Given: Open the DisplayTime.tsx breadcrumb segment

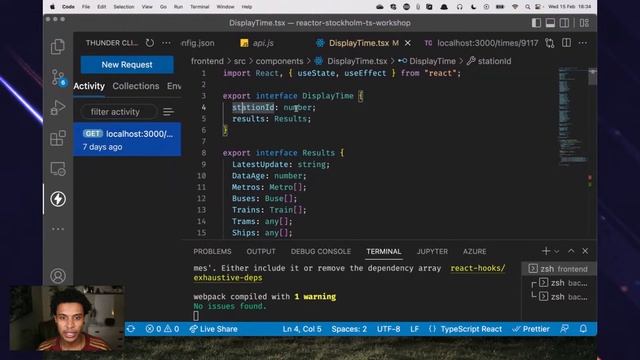Looking at the screenshot, I should (x=351, y=61).
